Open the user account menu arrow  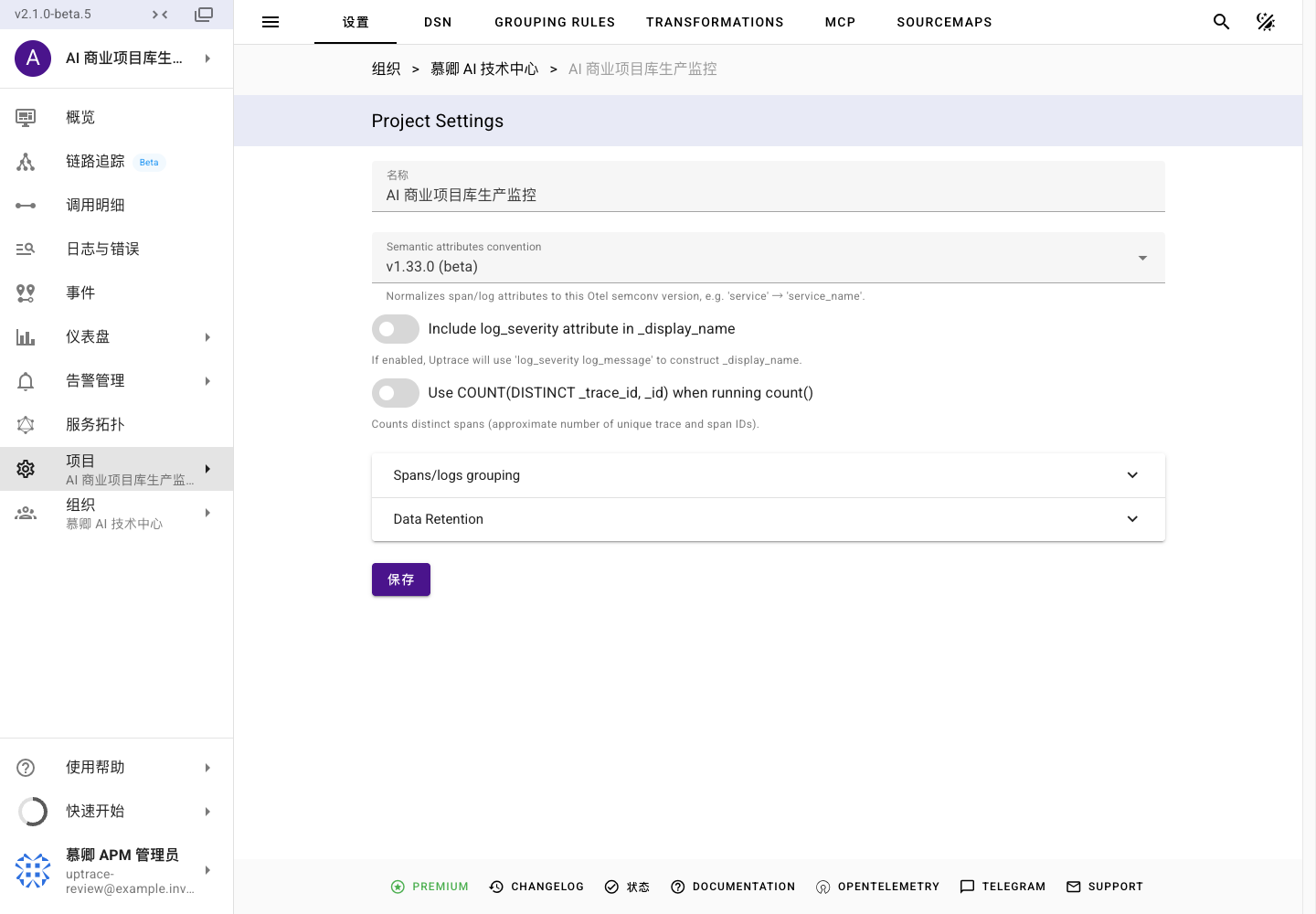[208, 871]
